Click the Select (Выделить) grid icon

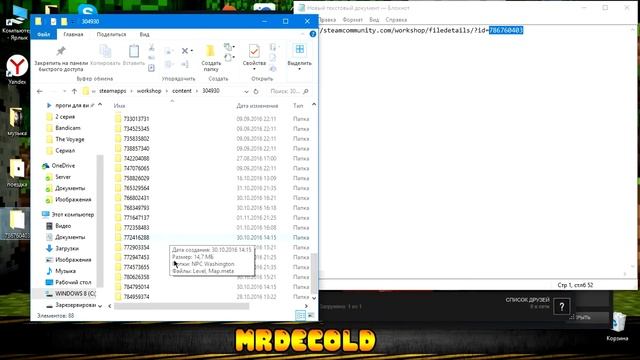(x=300, y=49)
